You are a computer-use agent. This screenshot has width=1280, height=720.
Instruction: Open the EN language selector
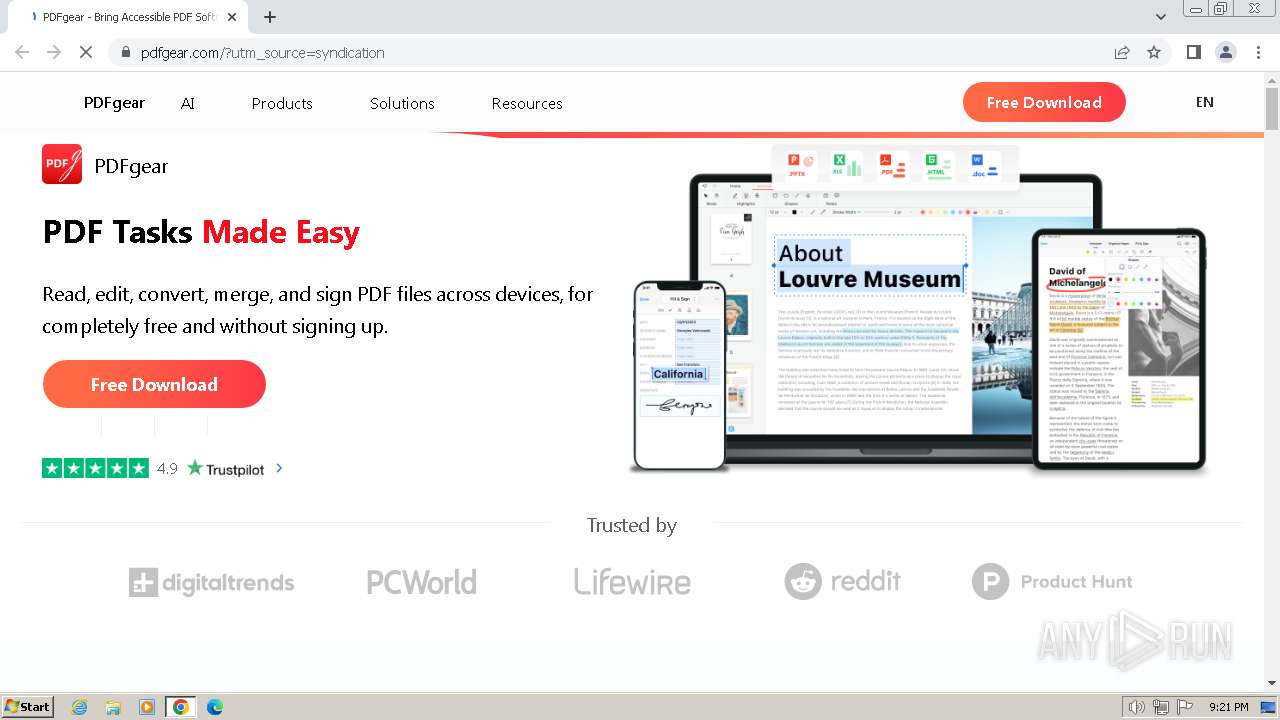tap(1204, 102)
